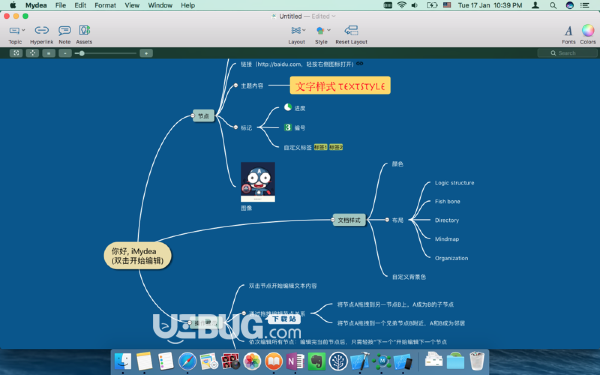Open the Edit menu
The image size is (600, 375).
point(80,5)
